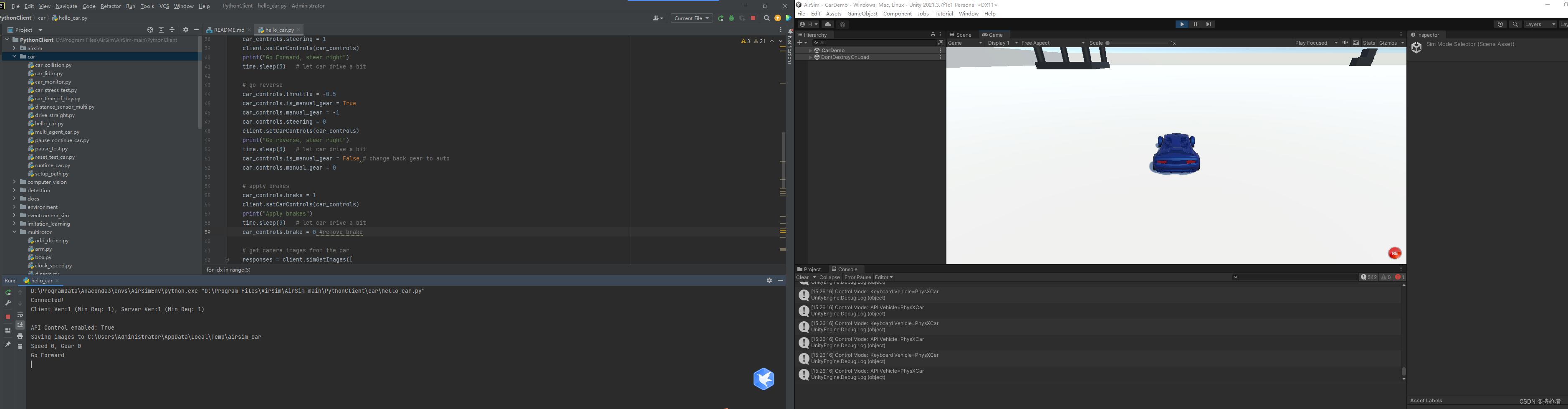The image size is (1568, 409).
Task: Collapse all in PyCharm Project panel
Action: coord(172,30)
